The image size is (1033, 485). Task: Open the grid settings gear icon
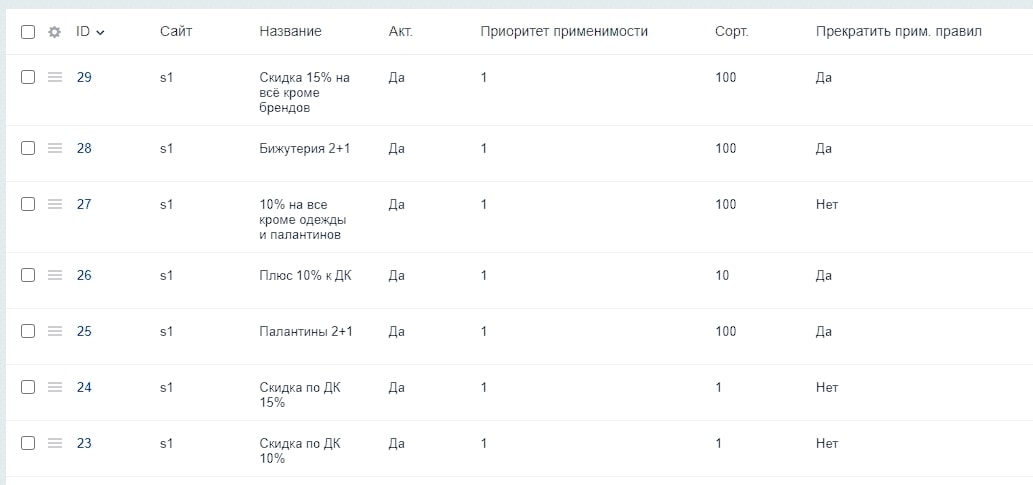tap(55, 32)
